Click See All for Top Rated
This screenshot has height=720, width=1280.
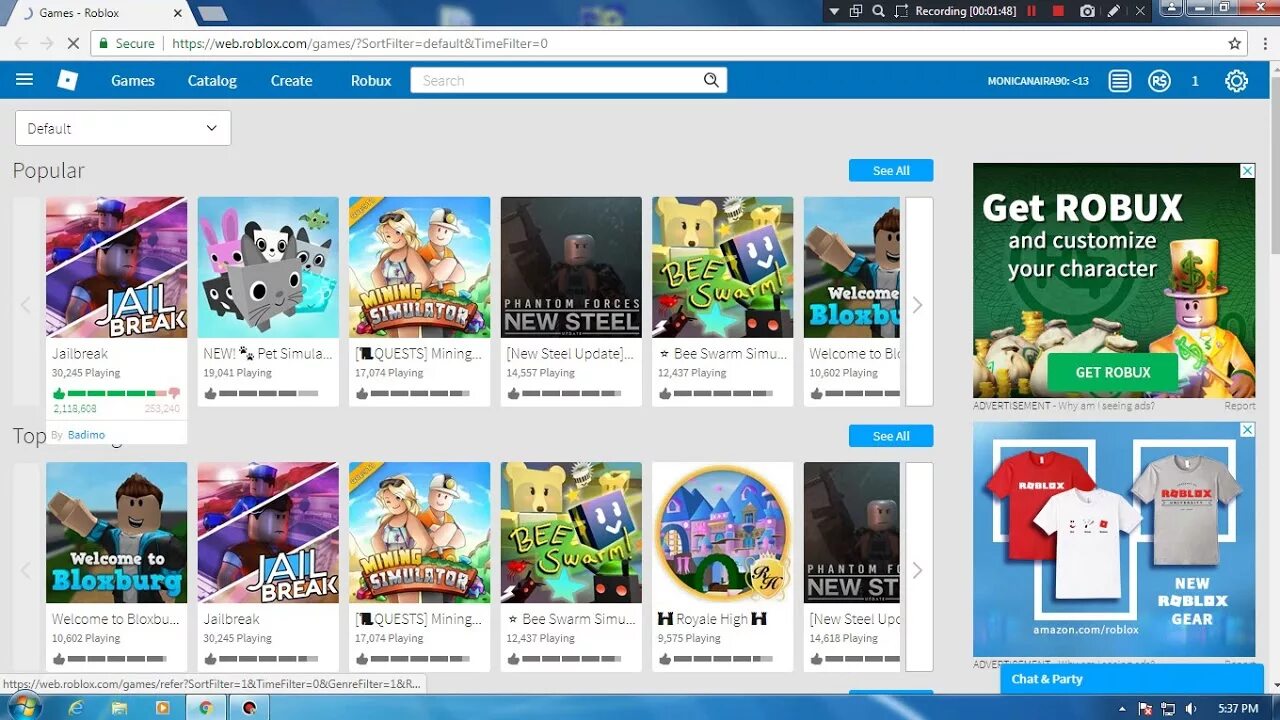click(891, 436)
